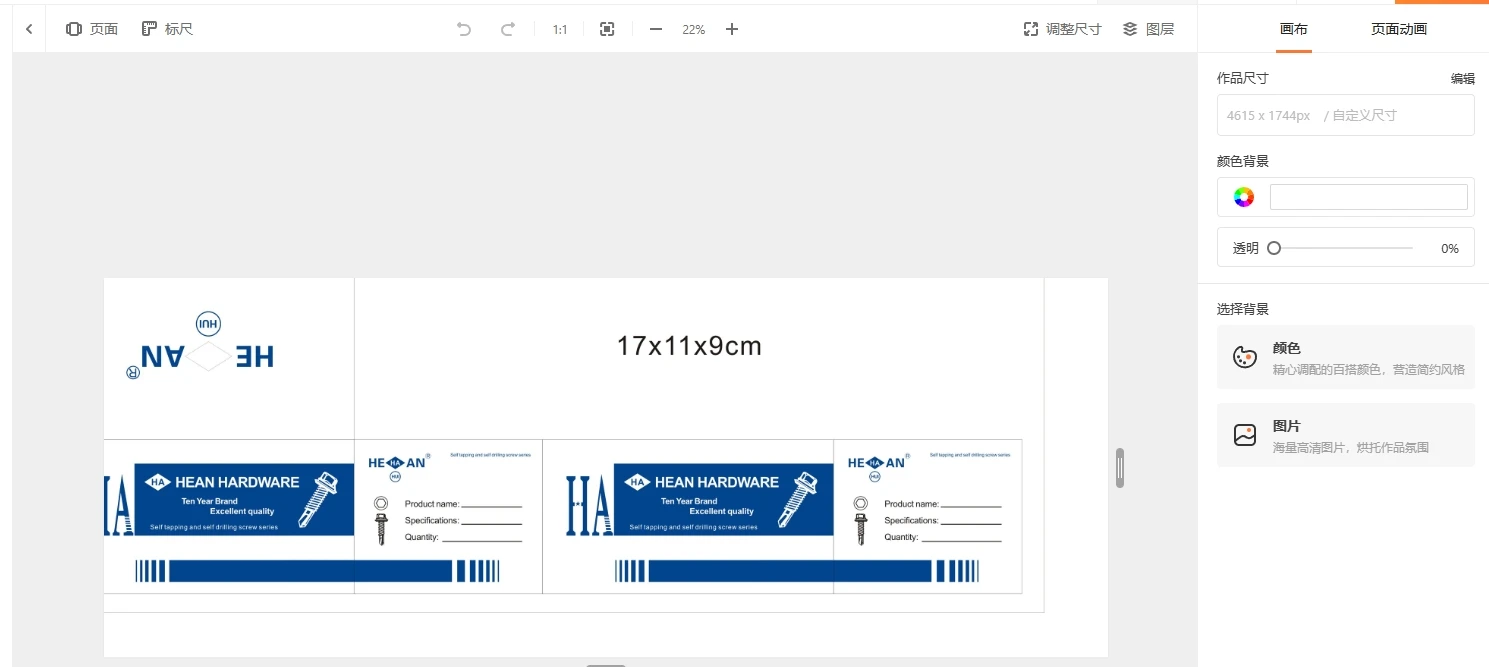1489x667 pixels.
Task: Zoom in with the plus icon
Action: [x=732, y=29]
